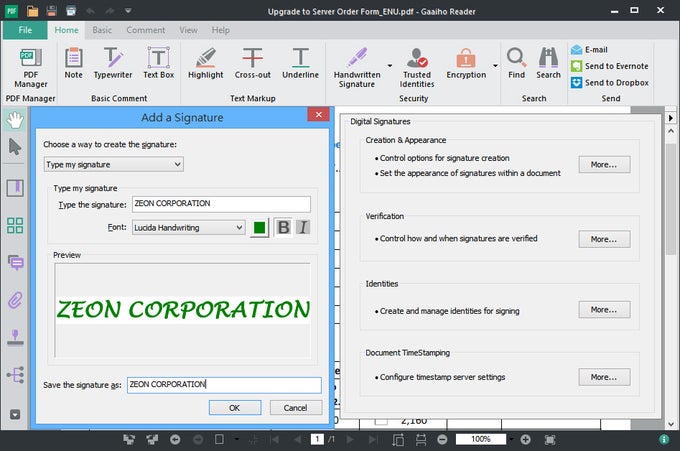Click the full screen icon in status bar
The height and width of the screenshot is (451, 680).
(x=550, y=440)
